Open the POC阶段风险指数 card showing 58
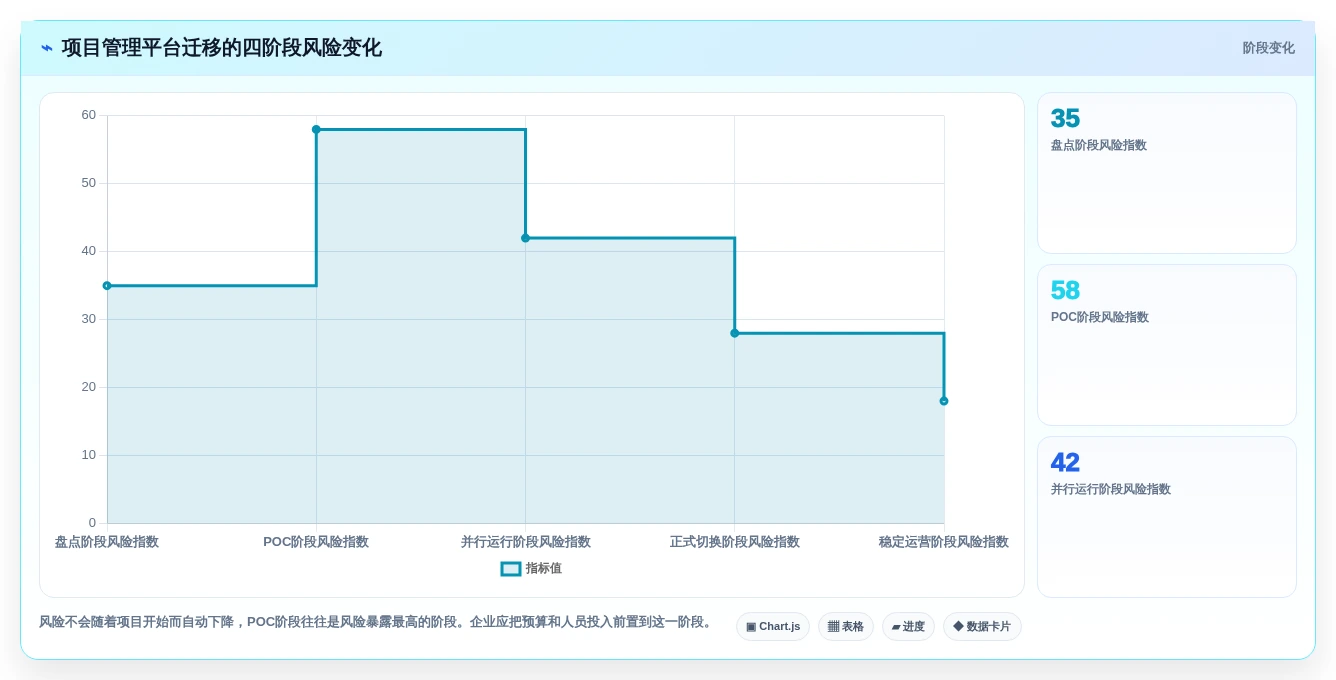Screen dimensions: 1336x680 coord(1167,345)
